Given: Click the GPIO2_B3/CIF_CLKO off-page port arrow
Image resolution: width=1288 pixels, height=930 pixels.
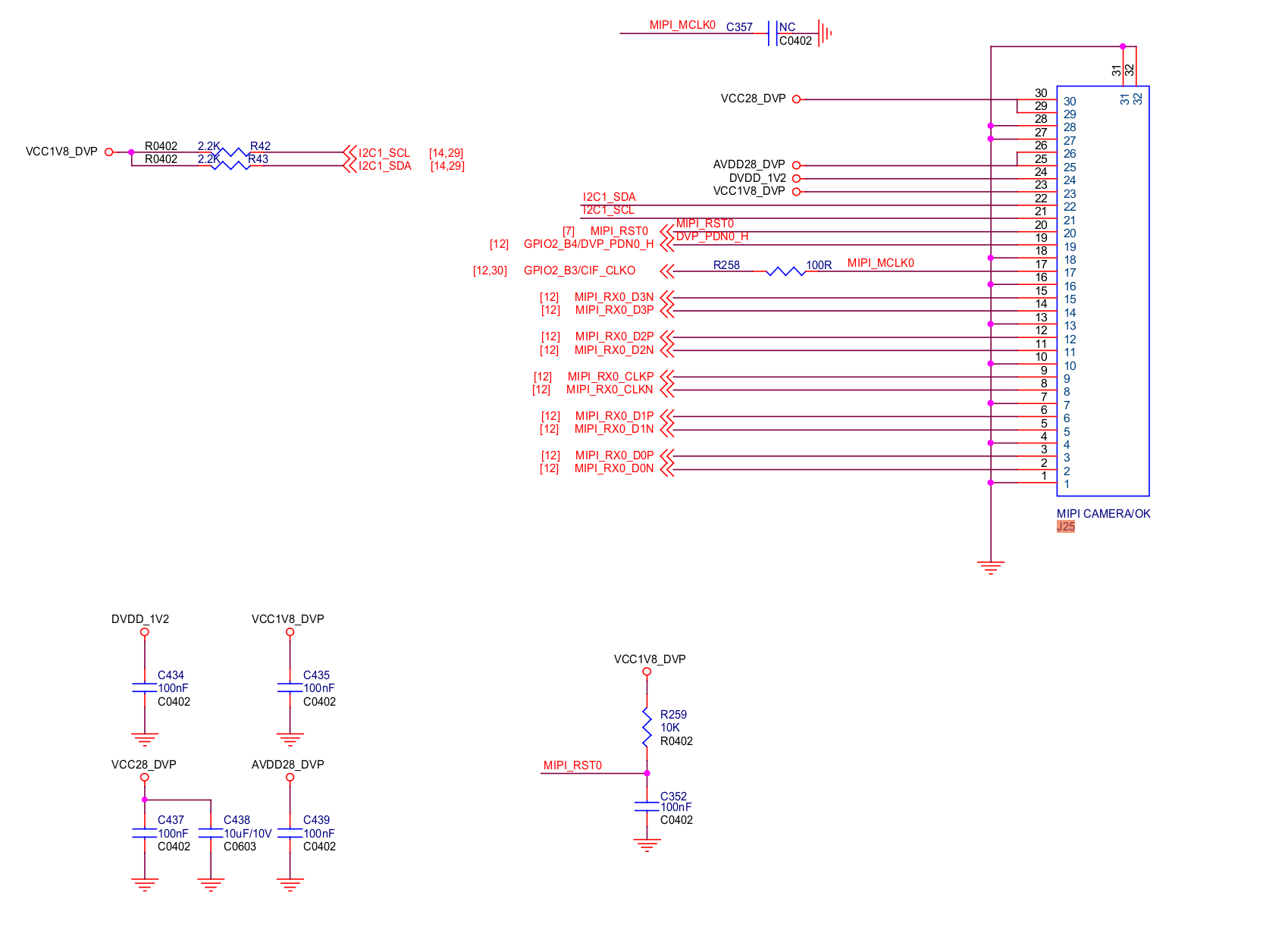Looking at the screenshot, I should pos(667,271).
